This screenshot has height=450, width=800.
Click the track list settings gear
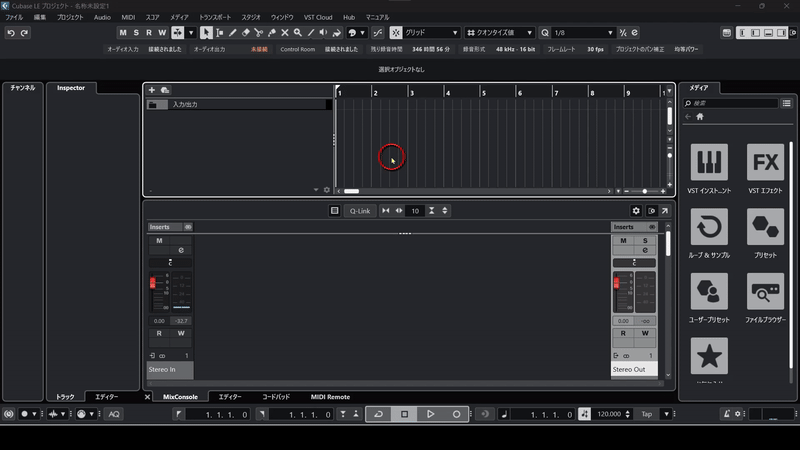[327, 190]
